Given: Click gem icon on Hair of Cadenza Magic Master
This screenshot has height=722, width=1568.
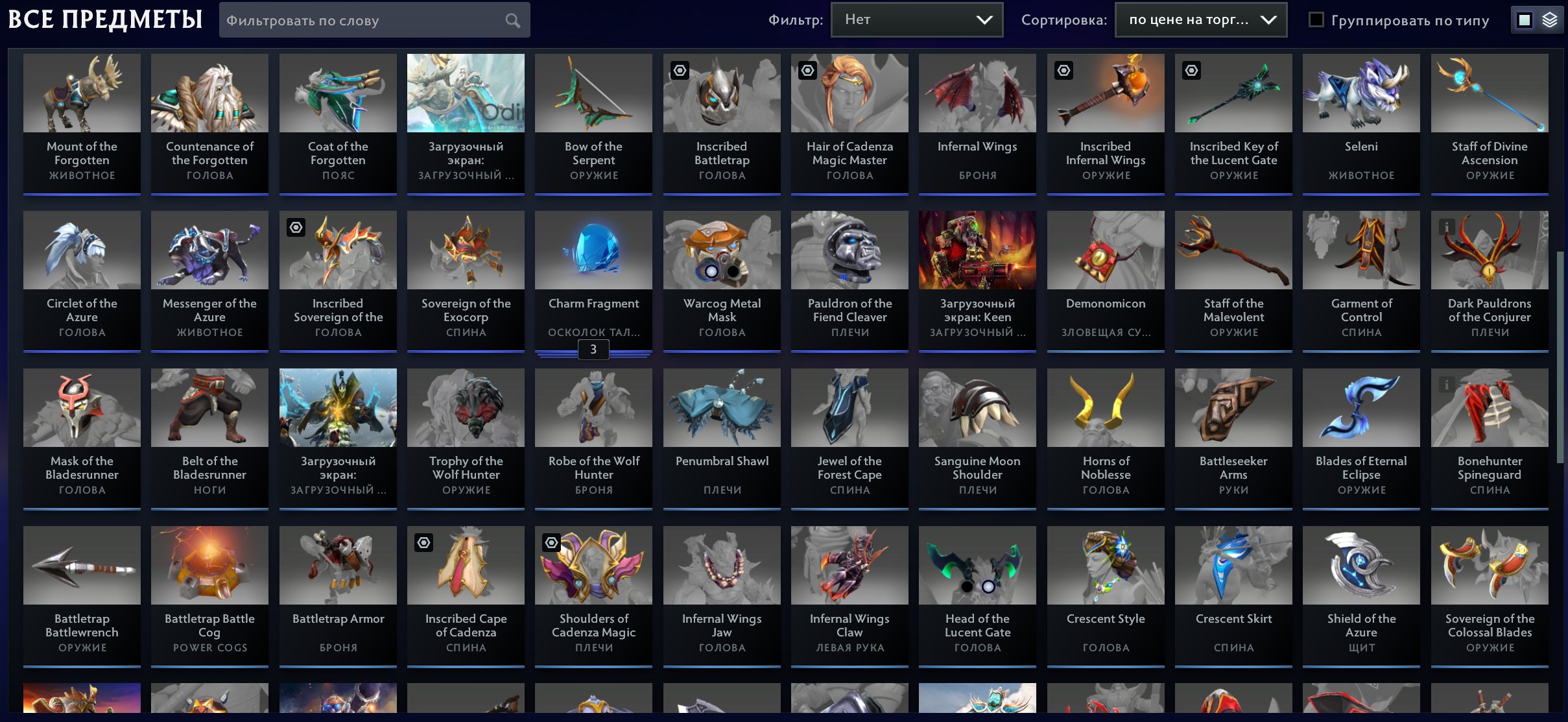Looking at the screenshot, I should [807, 70].
